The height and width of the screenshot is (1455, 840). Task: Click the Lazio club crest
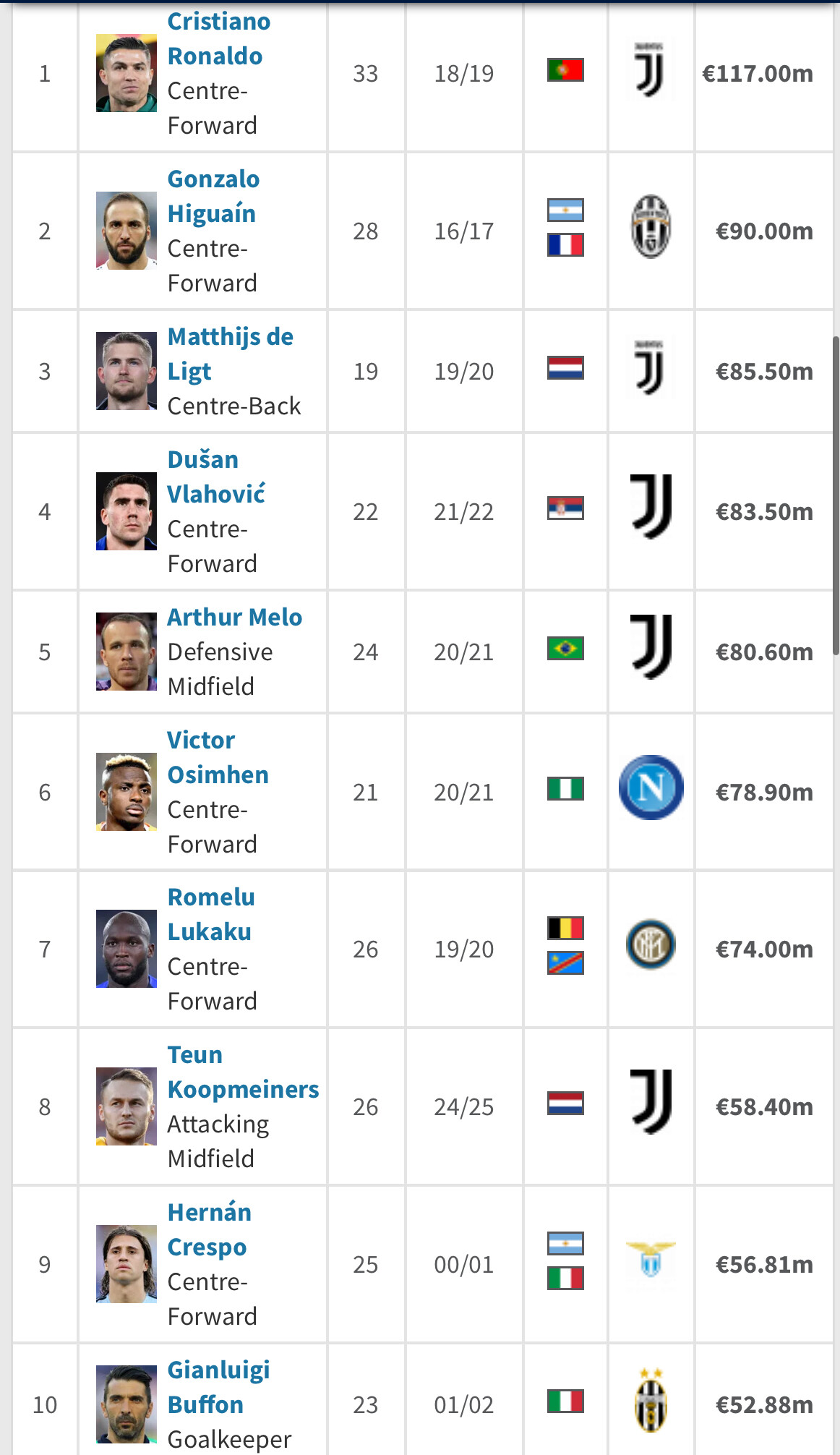(x=651, y=1260)
